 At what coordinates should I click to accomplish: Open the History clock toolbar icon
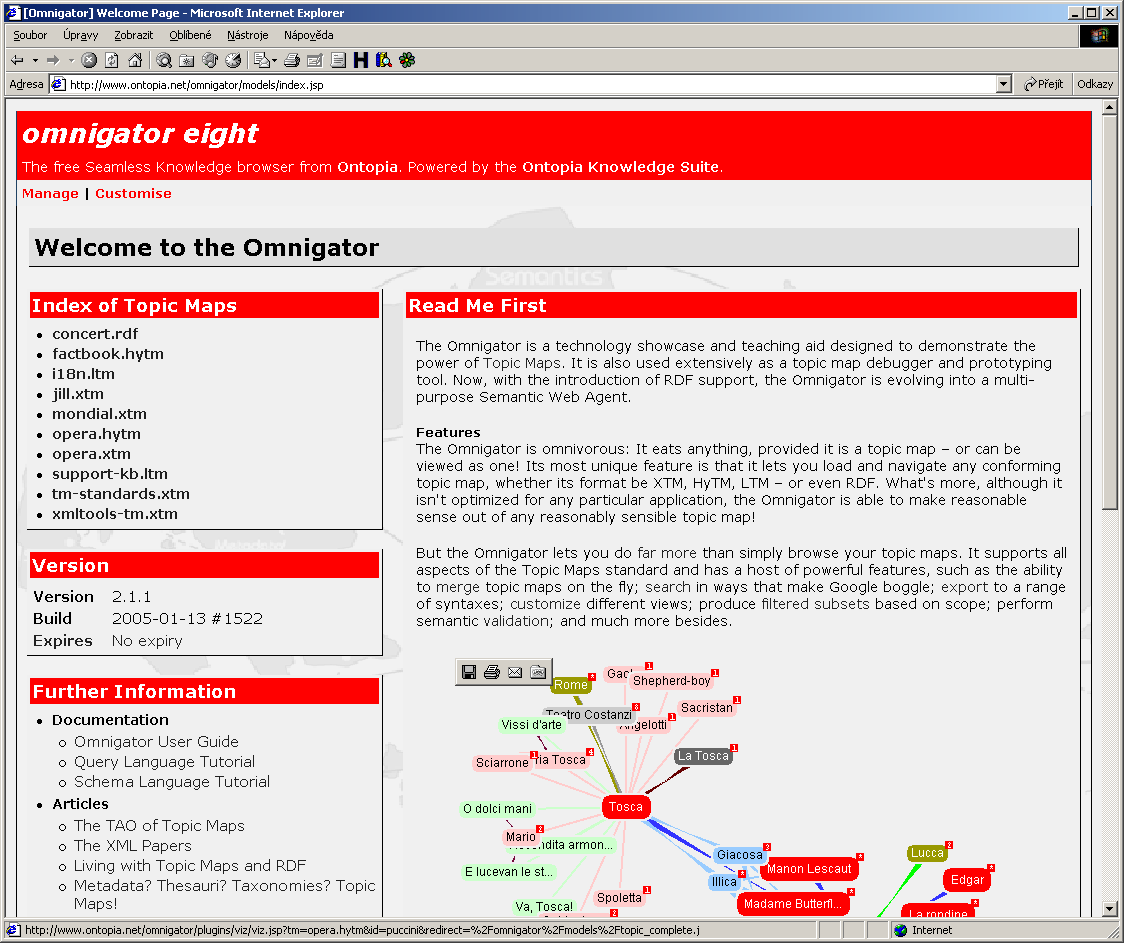tap(234, 60)
